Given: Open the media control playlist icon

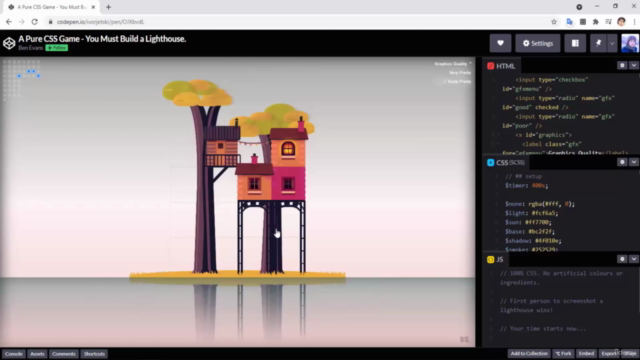Looking at the screenshot, I should 608,22.
